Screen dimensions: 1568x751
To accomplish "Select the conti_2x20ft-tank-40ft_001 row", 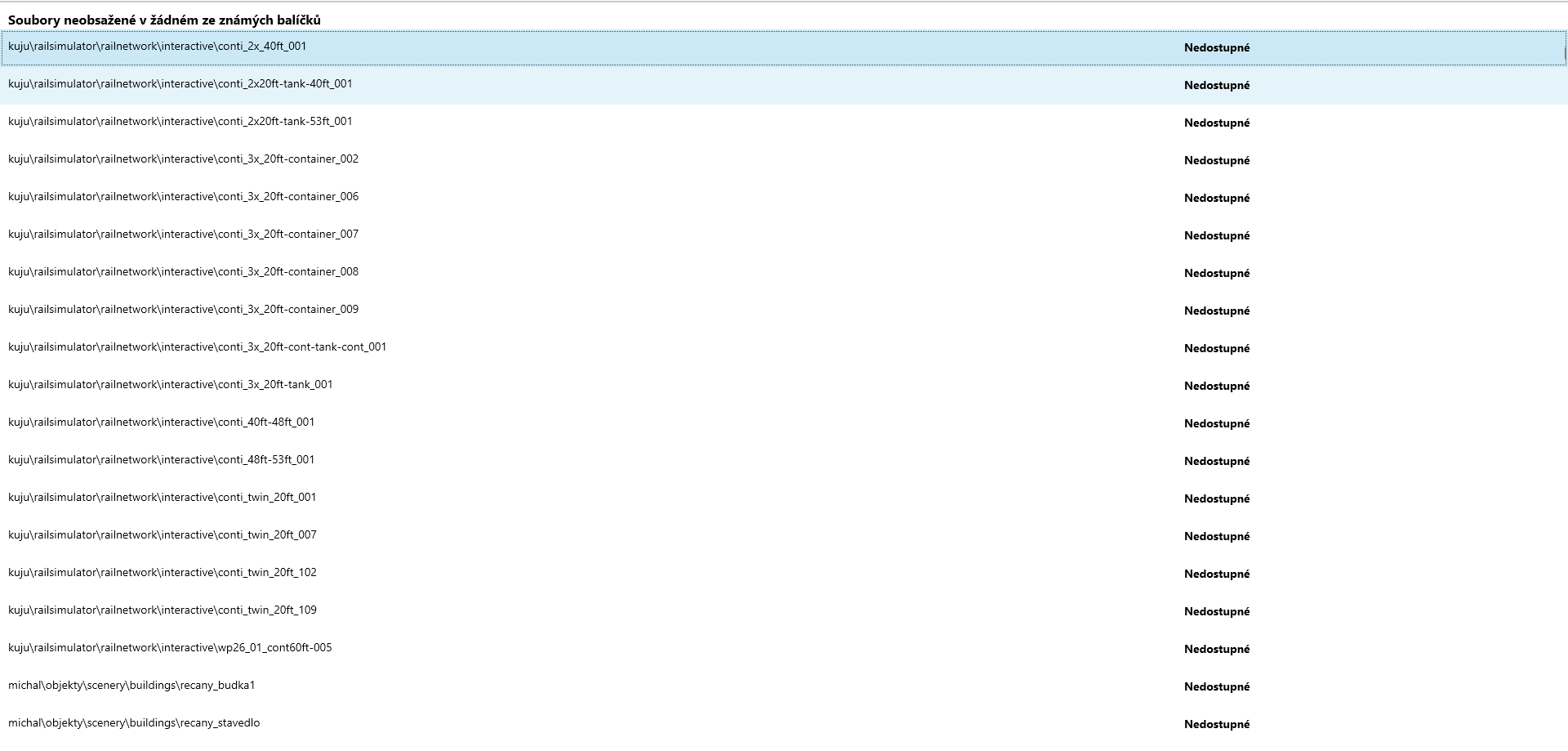I will click(x=783, y=85).
